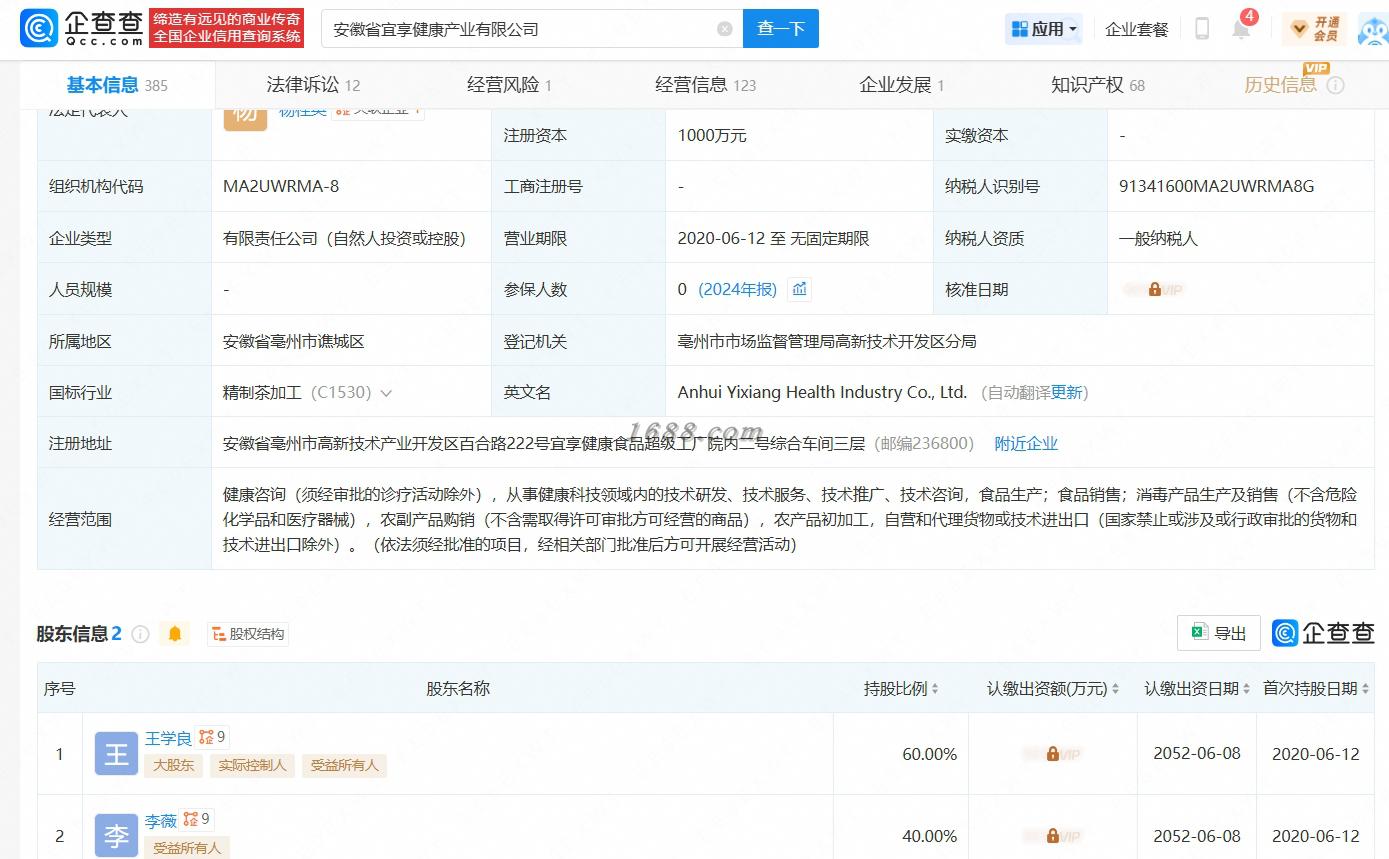Click the 李 shareholder avatar

pos(116,835)
